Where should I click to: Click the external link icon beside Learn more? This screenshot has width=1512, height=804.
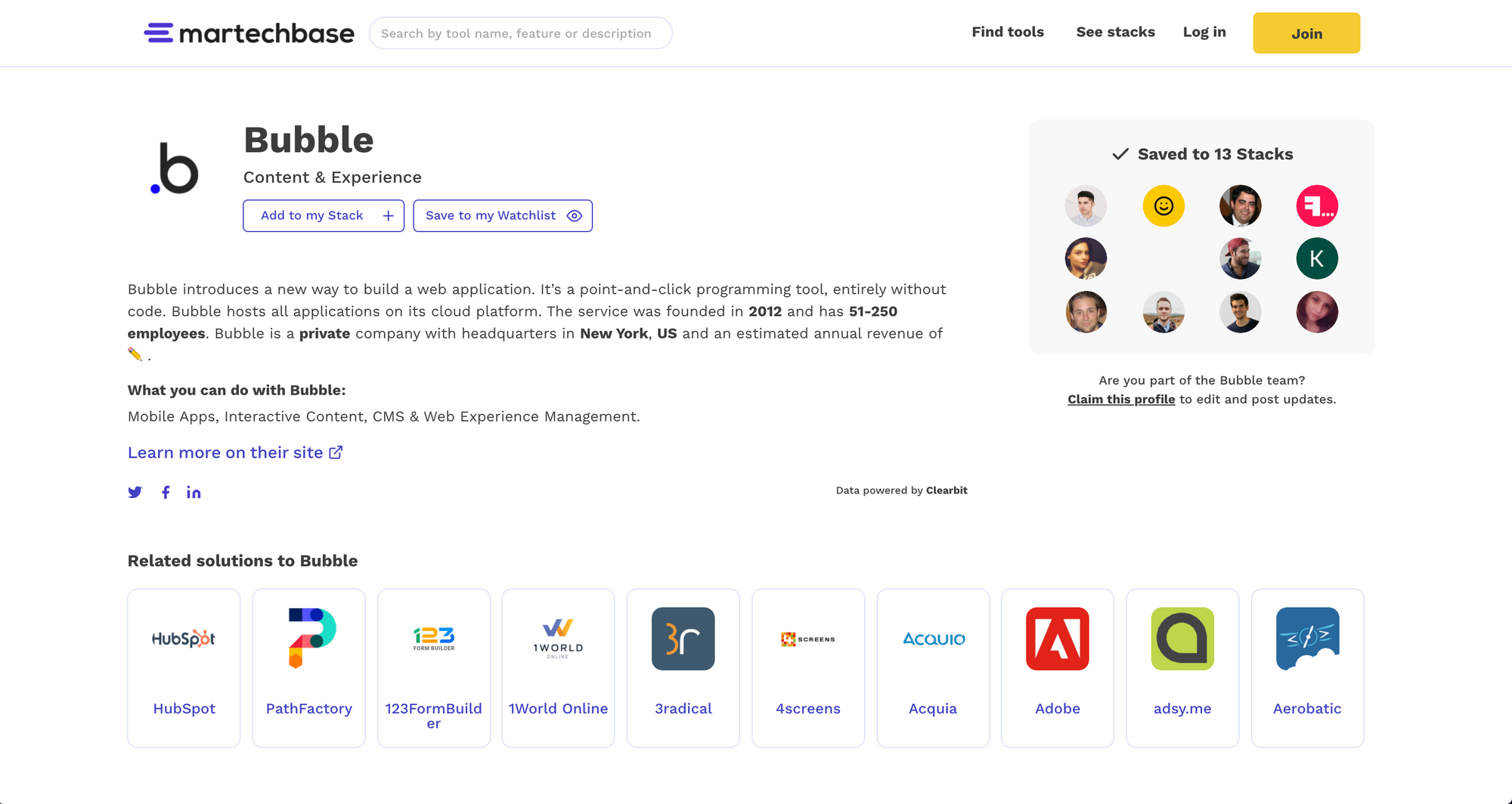[336, 452]
